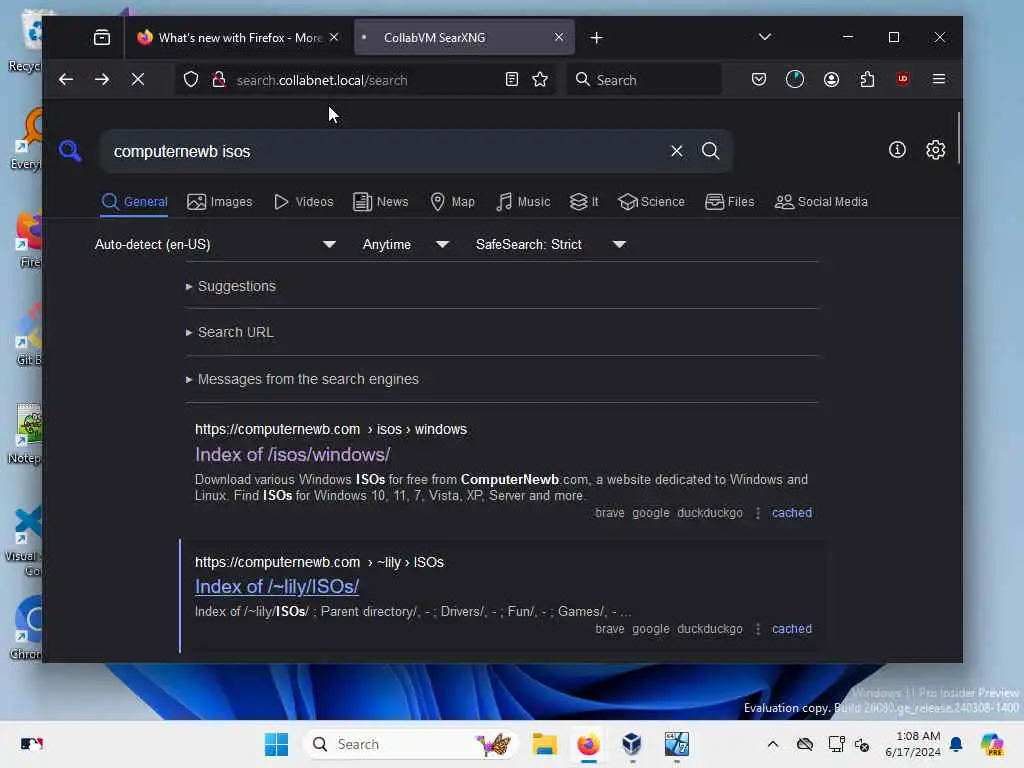Open the Anytime time range dropdown
Image resolution: width=1024 pixels, height=768 pixels.
point(405,244)
